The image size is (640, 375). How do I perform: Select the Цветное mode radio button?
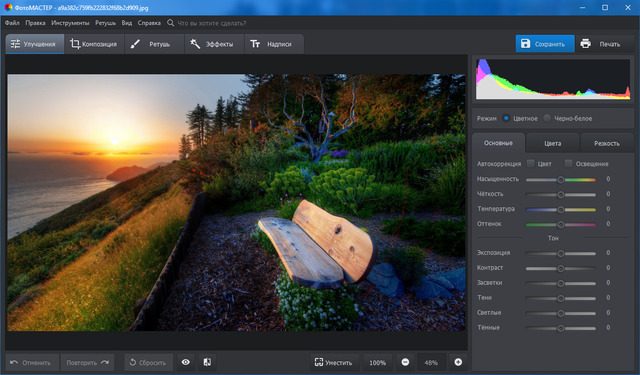pyautogui.click(x=506, y=118)
